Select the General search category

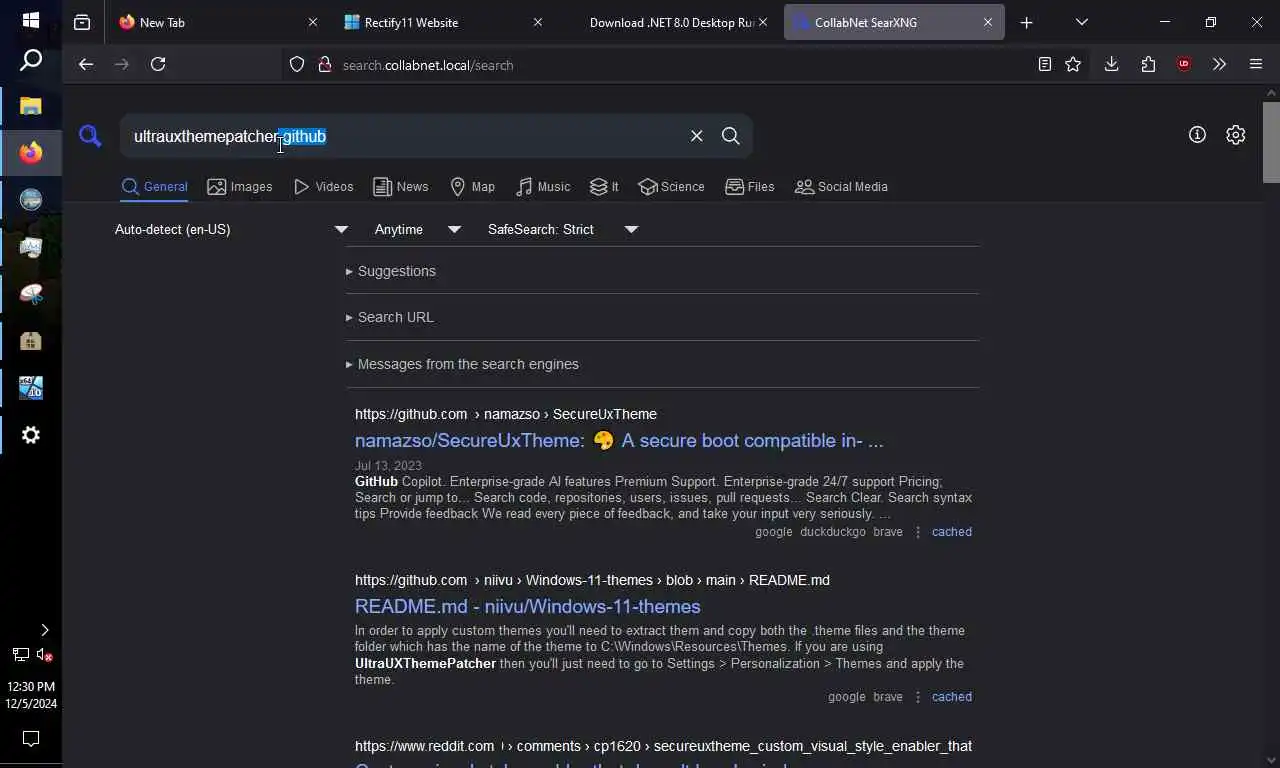(x=155, y=186)
